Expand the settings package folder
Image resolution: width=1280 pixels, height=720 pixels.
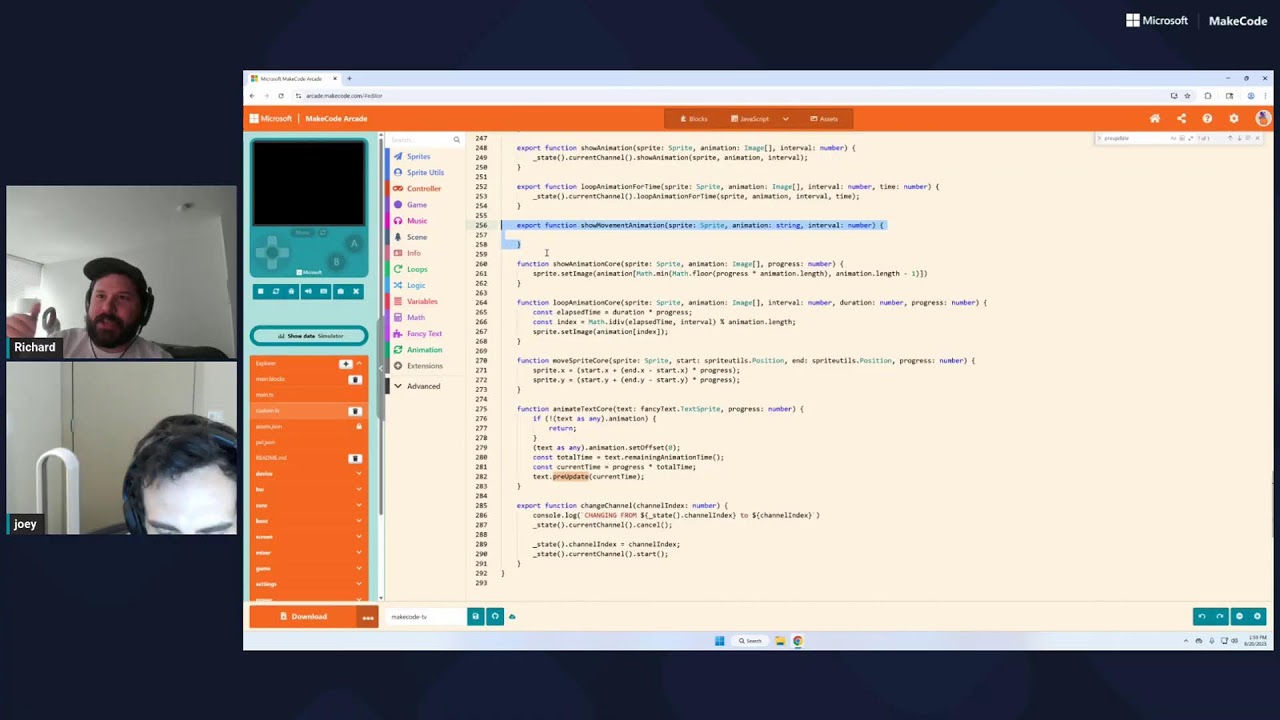click(309, 584)
